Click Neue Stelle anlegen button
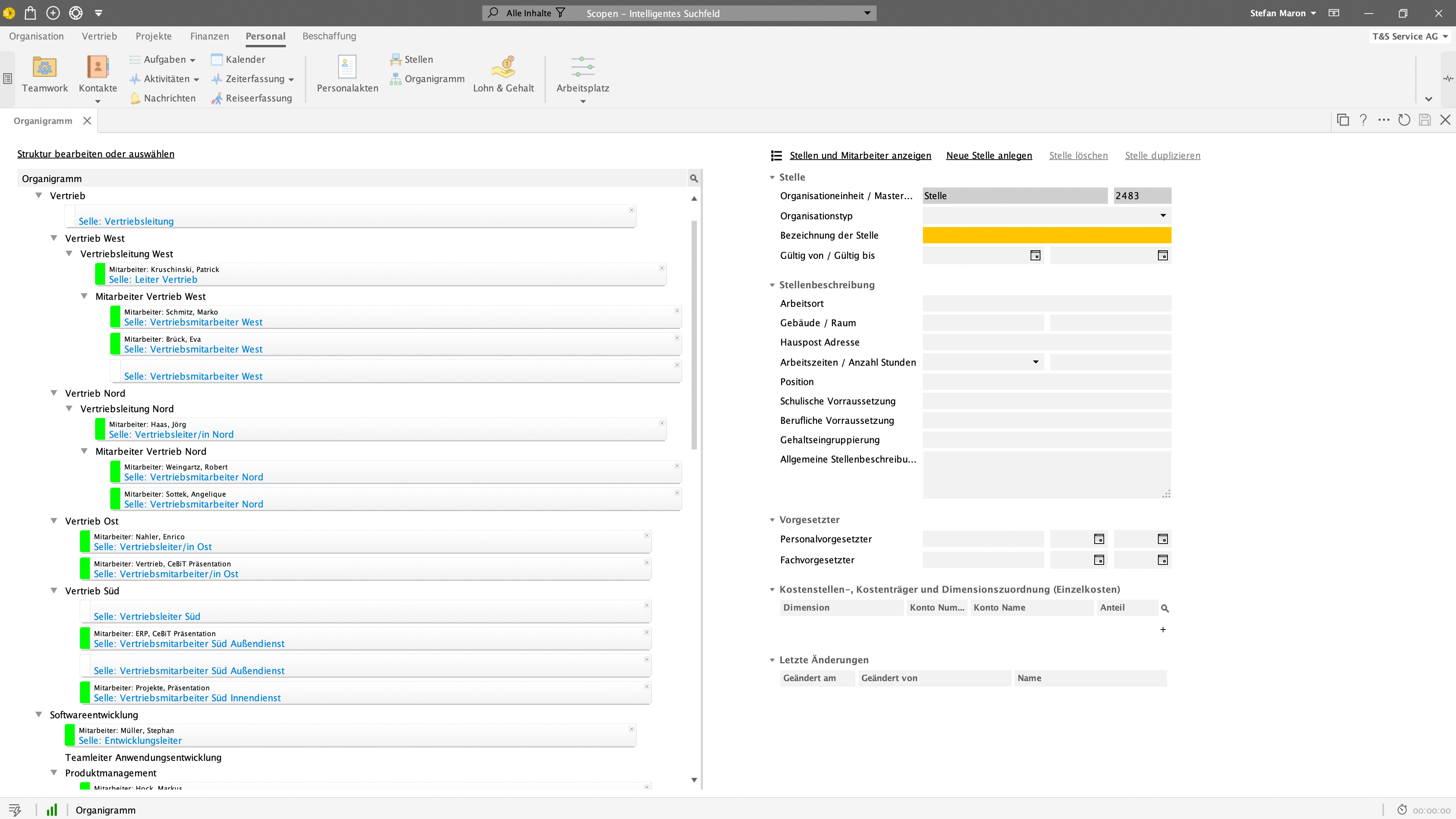 989,155
